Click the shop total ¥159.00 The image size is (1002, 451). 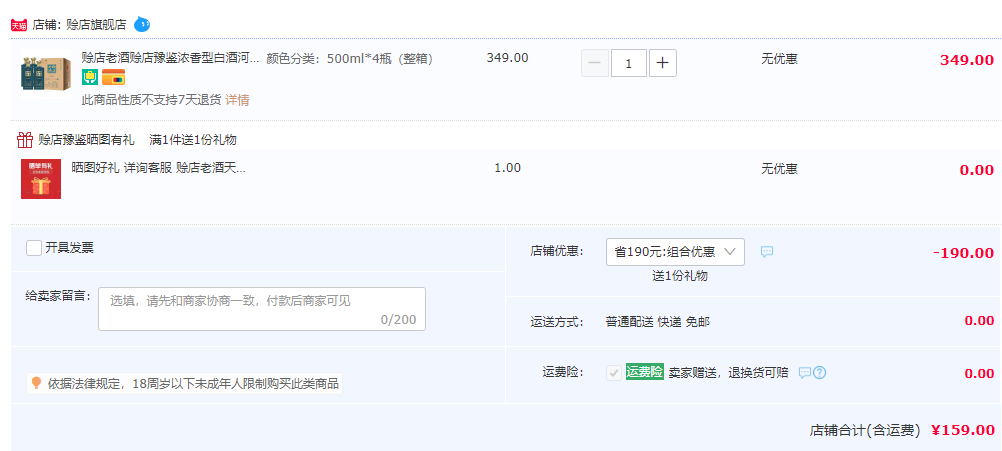(x=962, y=430)
